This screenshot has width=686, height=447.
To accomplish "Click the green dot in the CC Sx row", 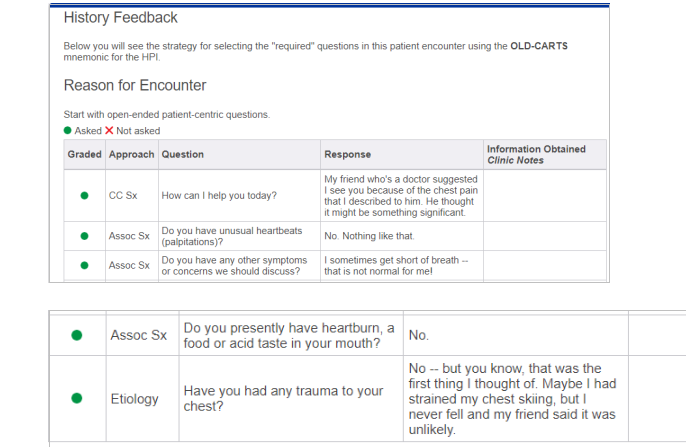I will [84, 195].
